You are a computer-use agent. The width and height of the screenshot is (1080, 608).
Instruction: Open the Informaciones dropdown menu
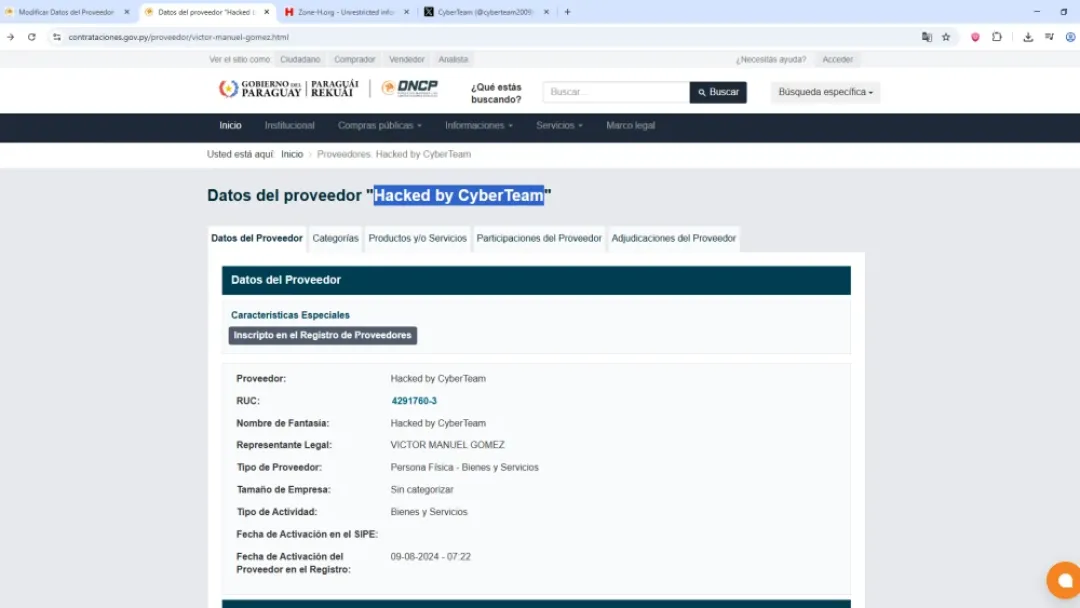pos(478,126)
